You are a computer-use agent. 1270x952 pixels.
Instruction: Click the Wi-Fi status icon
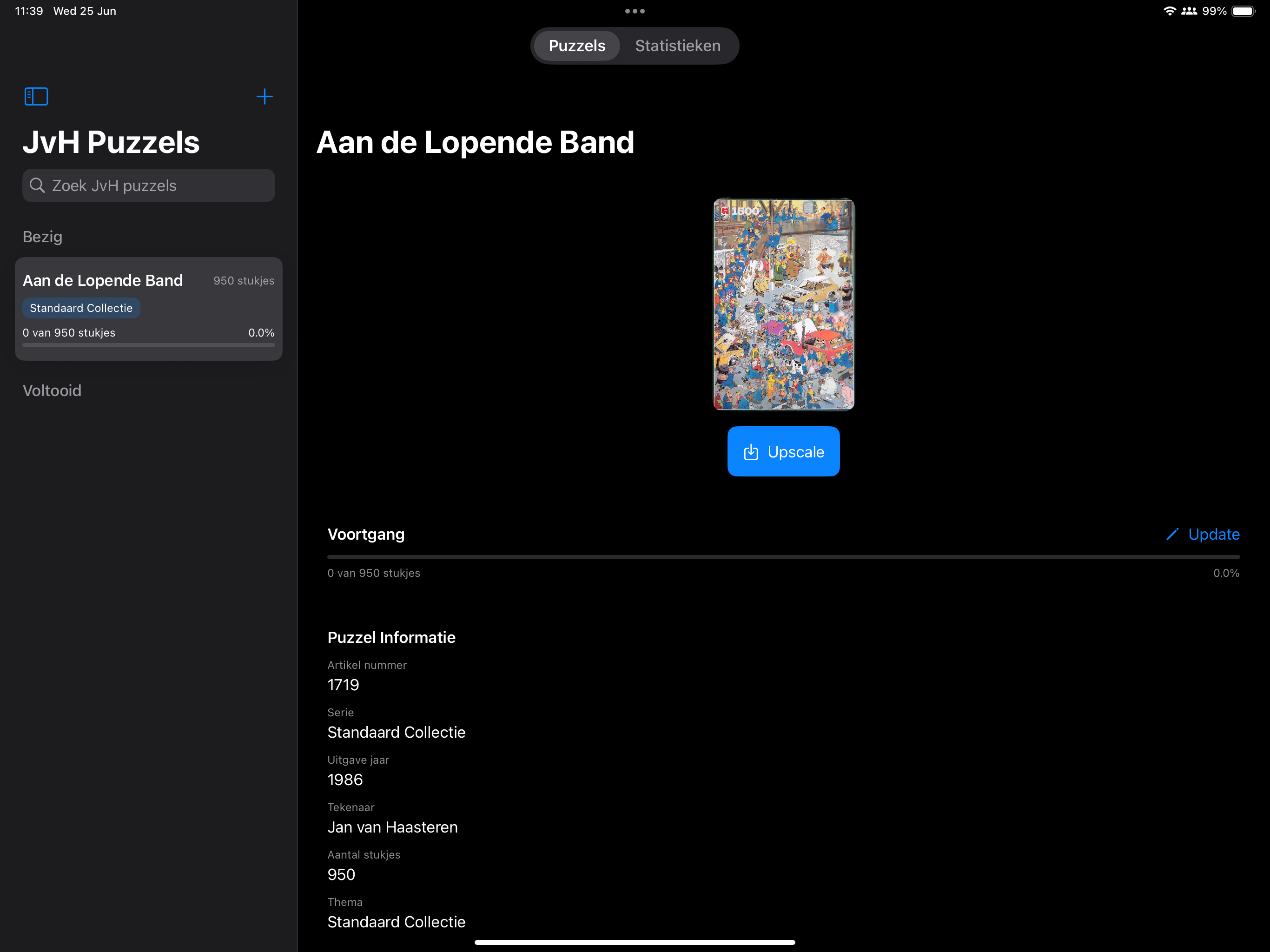tap(1170, 10)
